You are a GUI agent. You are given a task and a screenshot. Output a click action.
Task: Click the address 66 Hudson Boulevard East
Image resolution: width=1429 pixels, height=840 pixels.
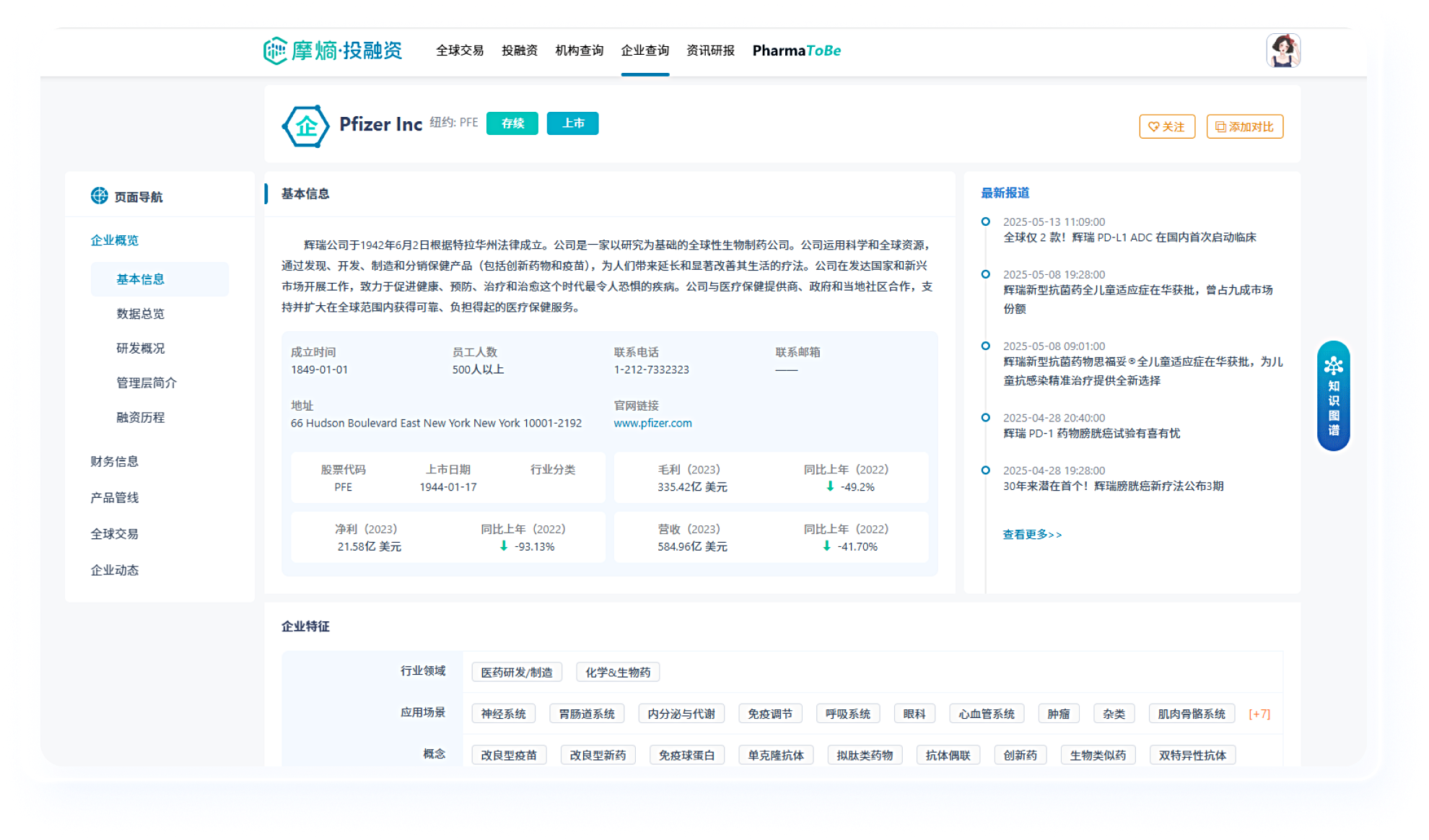pos(436,423)
